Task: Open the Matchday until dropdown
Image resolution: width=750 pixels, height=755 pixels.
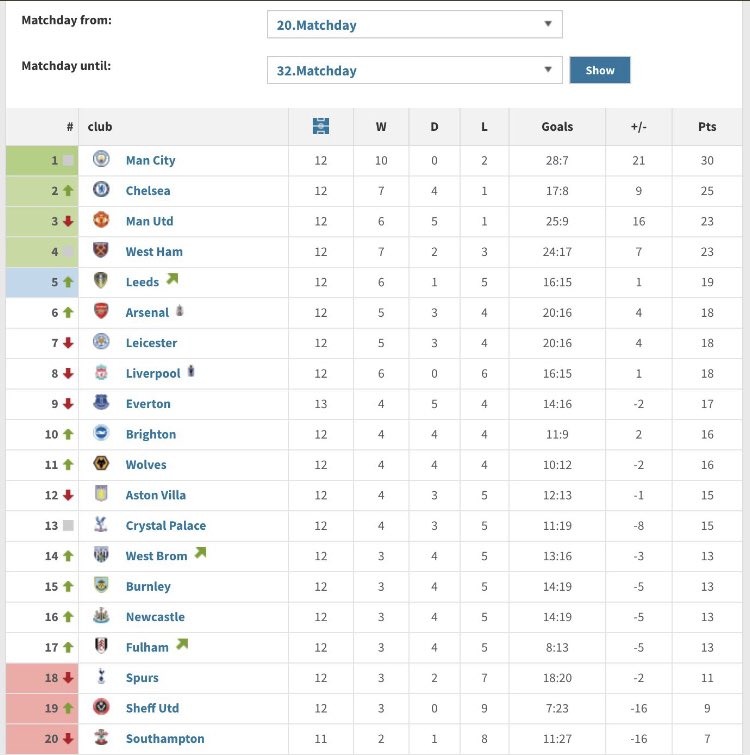Action: coord(414,70)
